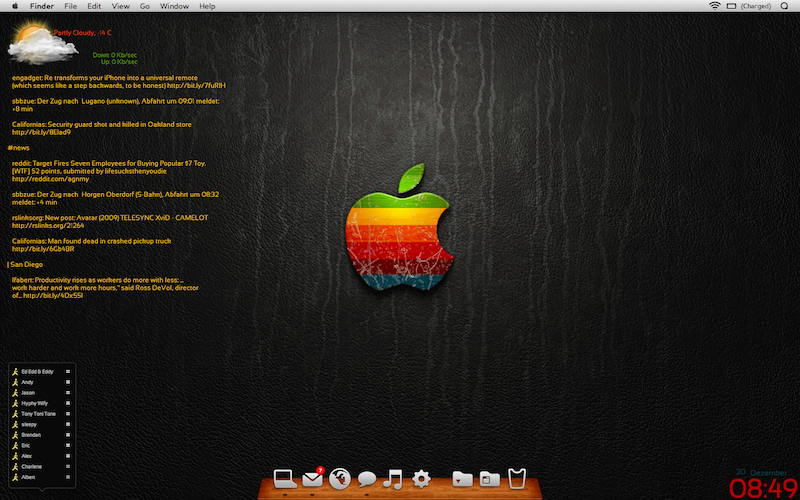Click the San Diego tag text

coord(26,264)
